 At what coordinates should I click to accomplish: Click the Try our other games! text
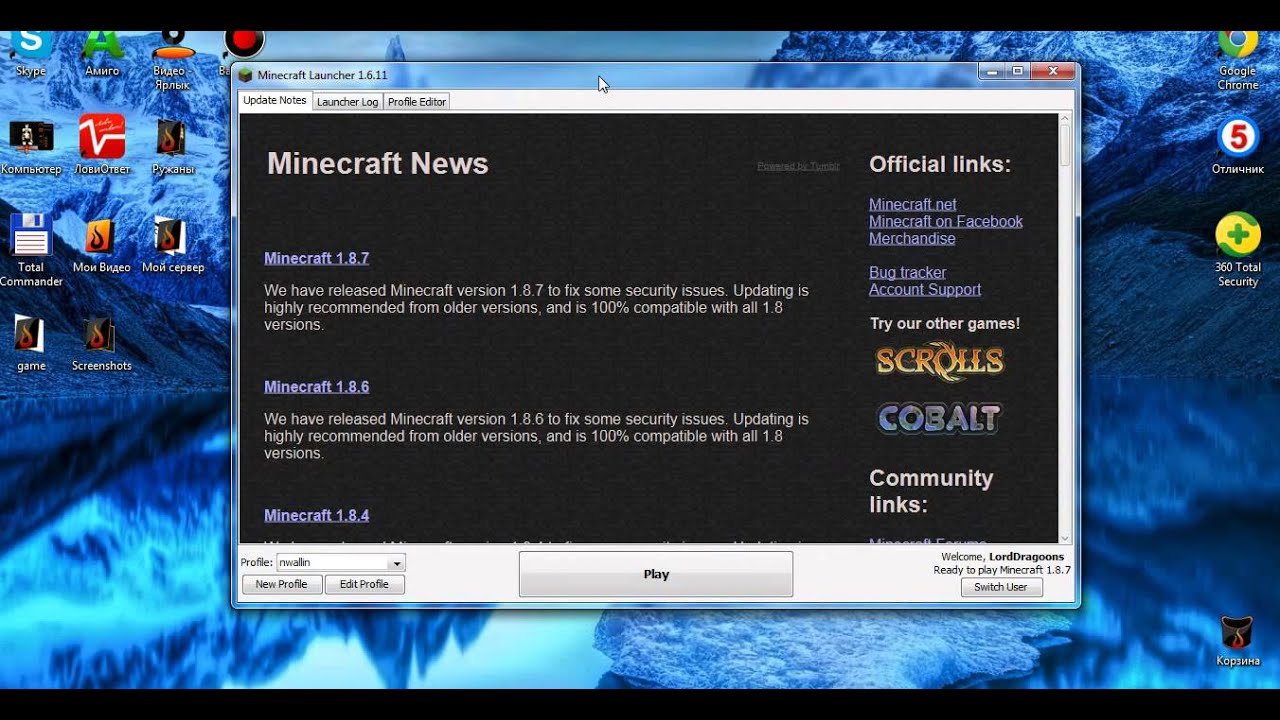945,324
